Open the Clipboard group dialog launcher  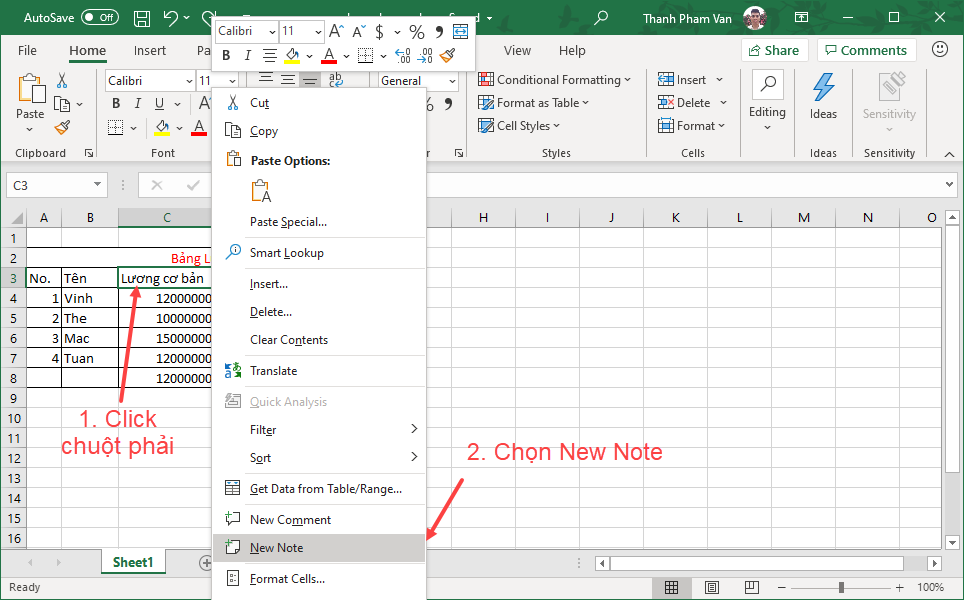pyautogui.click(x=89, y=153)
